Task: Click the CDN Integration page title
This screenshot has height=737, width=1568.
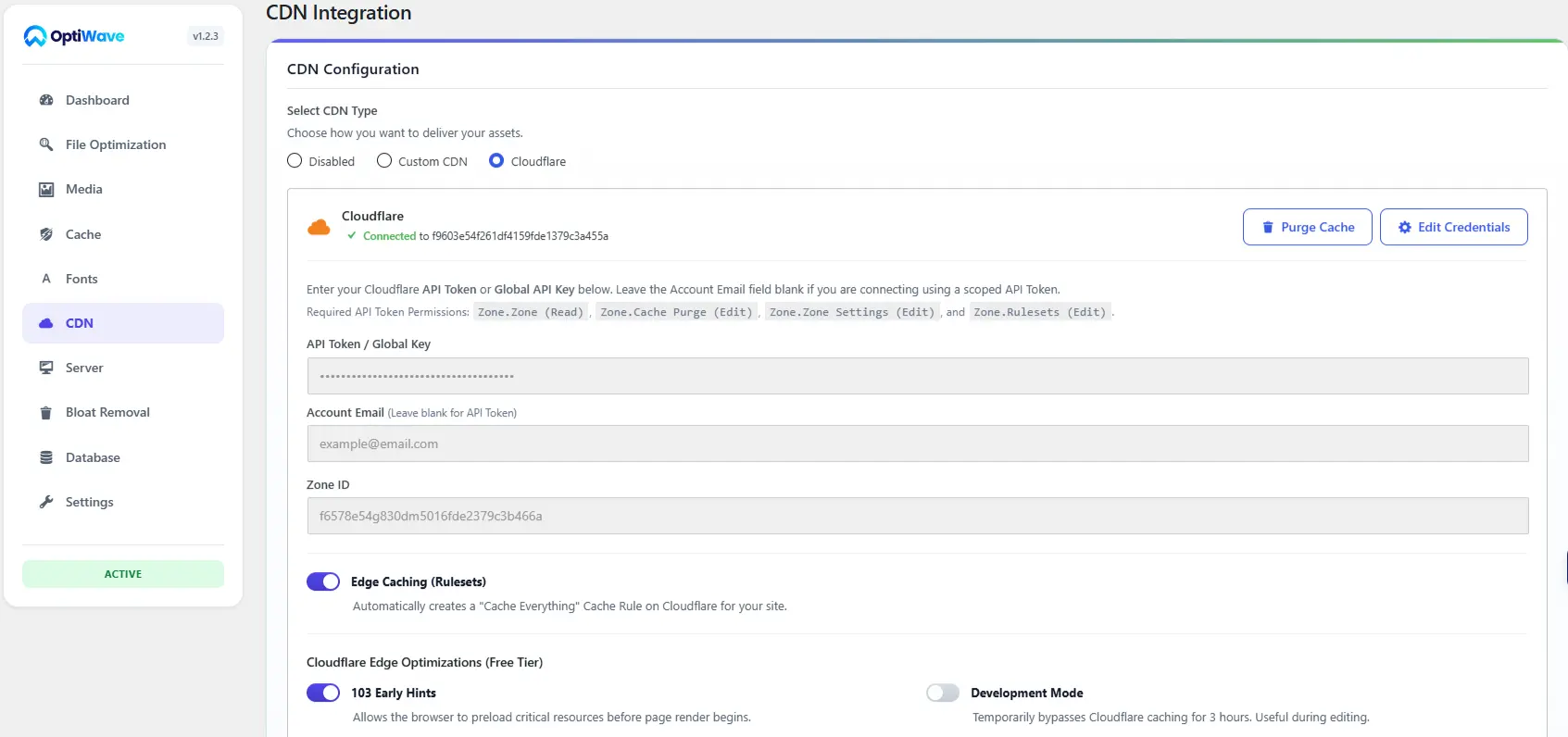Action: (x=339, y=13)
